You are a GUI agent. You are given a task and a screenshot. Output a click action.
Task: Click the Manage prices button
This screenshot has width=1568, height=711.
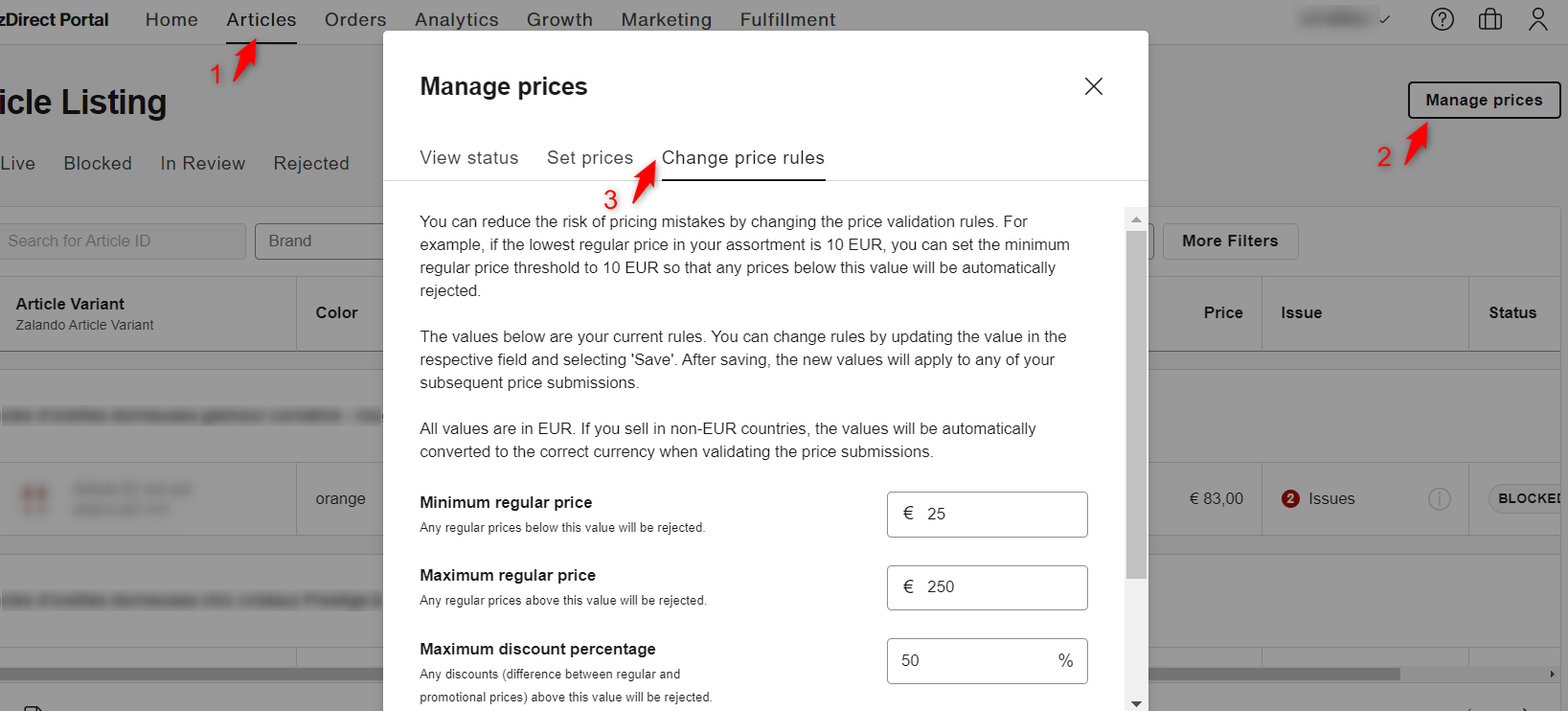coord(1483,100)
